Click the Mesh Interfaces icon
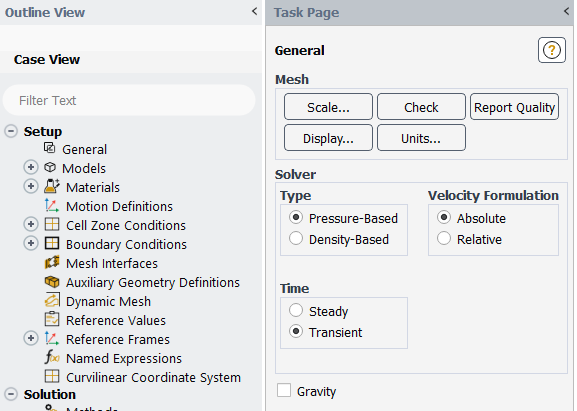 pyautogui.click(x=52, y=262)
